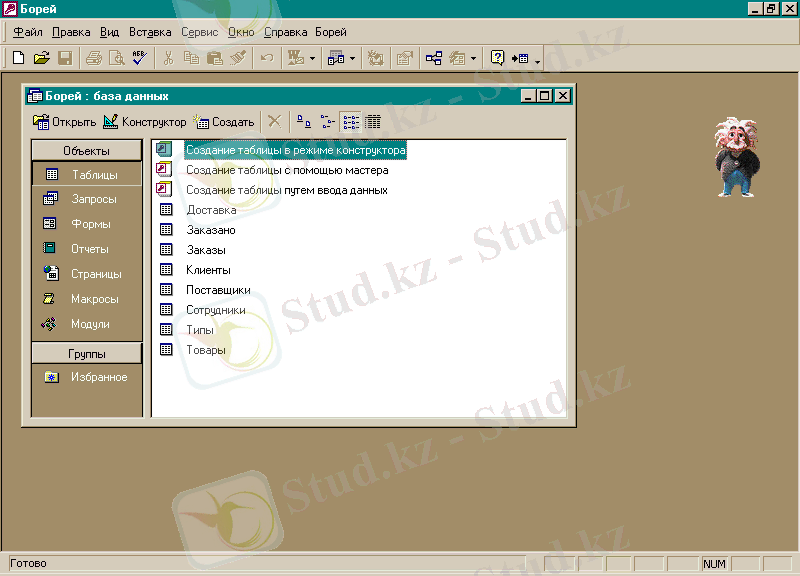Click the Создать button in database window
This screenshot has height=576, width=800.
pyautogui.click(x=224, y=122)
